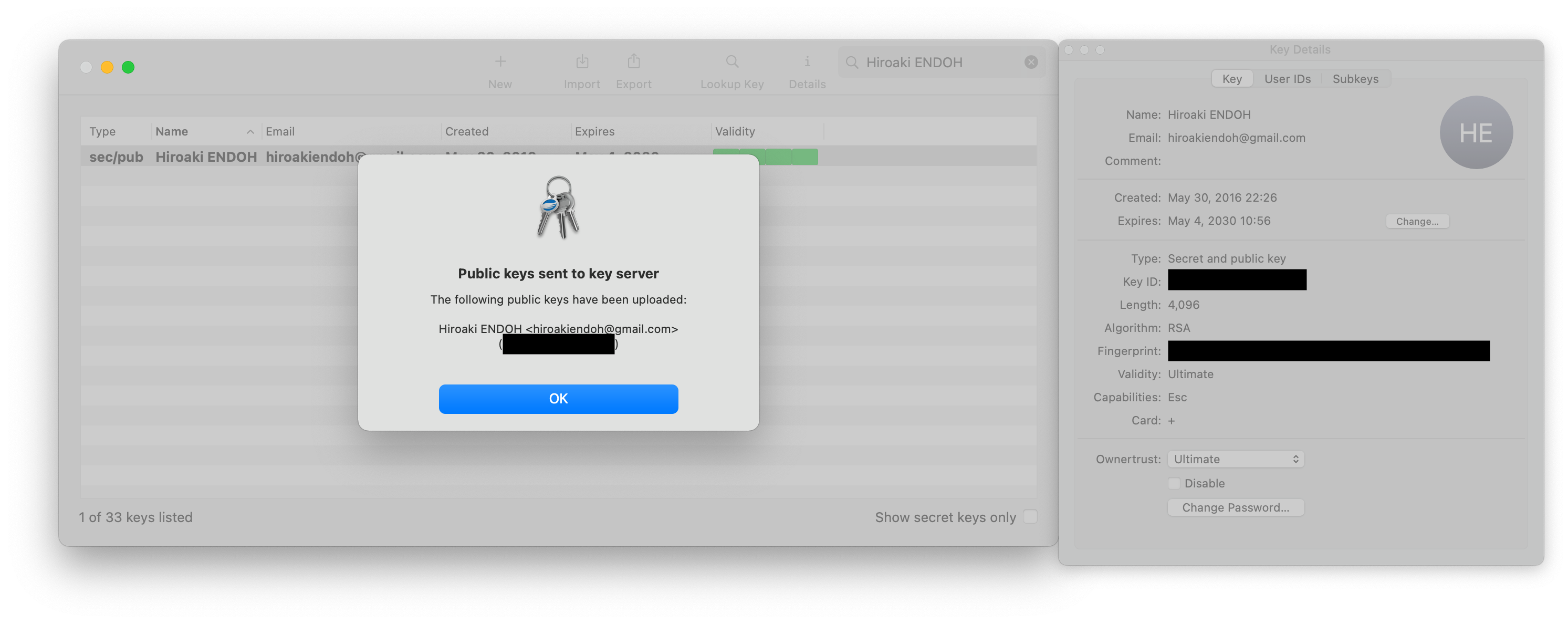Click the keychain keys icon in dialog

coord(558,207)
